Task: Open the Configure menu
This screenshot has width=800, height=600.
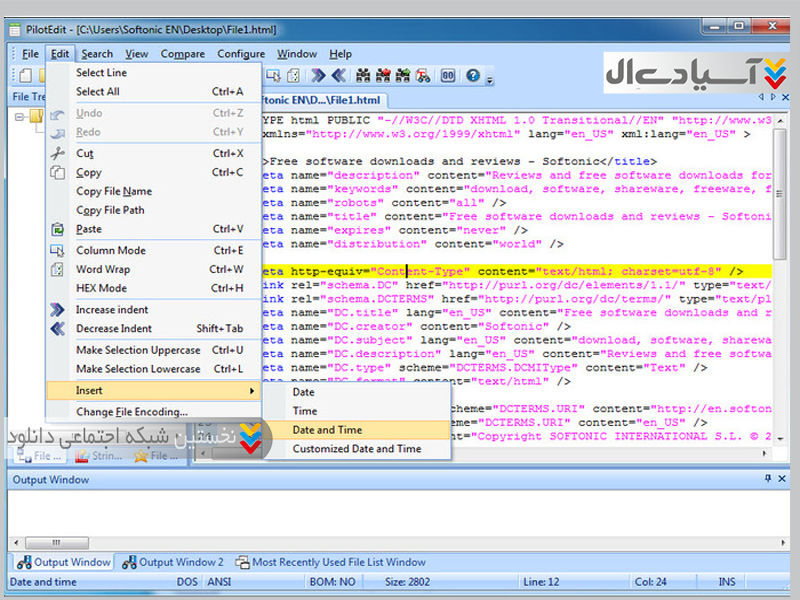Action: pos(241,54)
